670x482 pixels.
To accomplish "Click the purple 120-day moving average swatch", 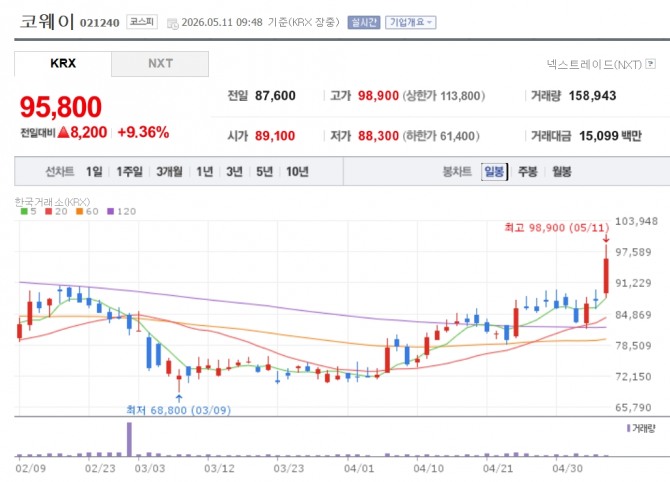I will tap(110, 211).
